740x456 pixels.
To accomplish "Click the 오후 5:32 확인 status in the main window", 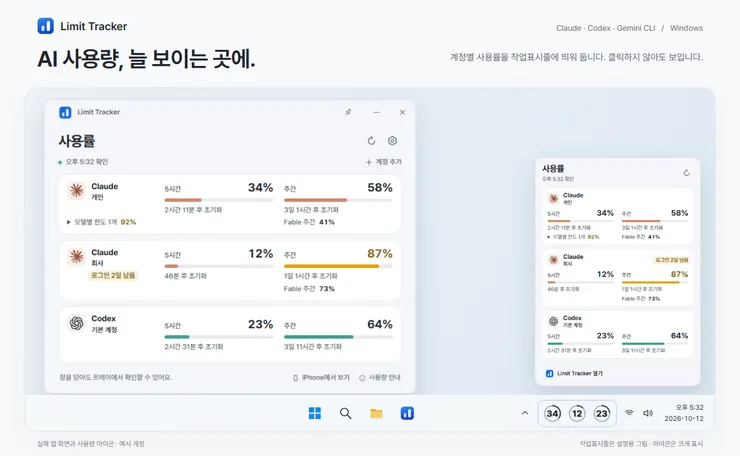I will [x=84, y=162].
